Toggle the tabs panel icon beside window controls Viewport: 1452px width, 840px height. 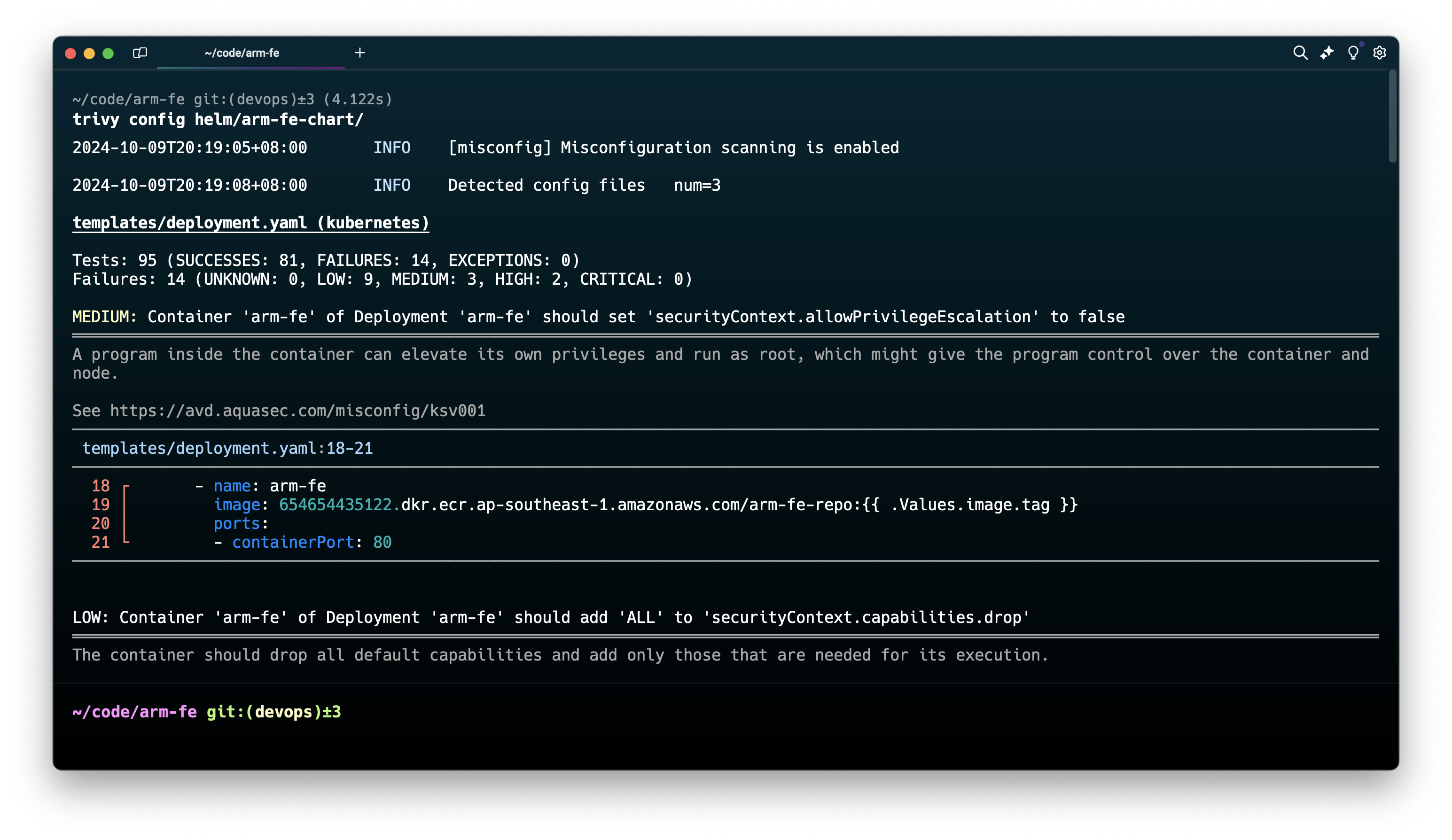pyautogui.click(x=140, y=53)
